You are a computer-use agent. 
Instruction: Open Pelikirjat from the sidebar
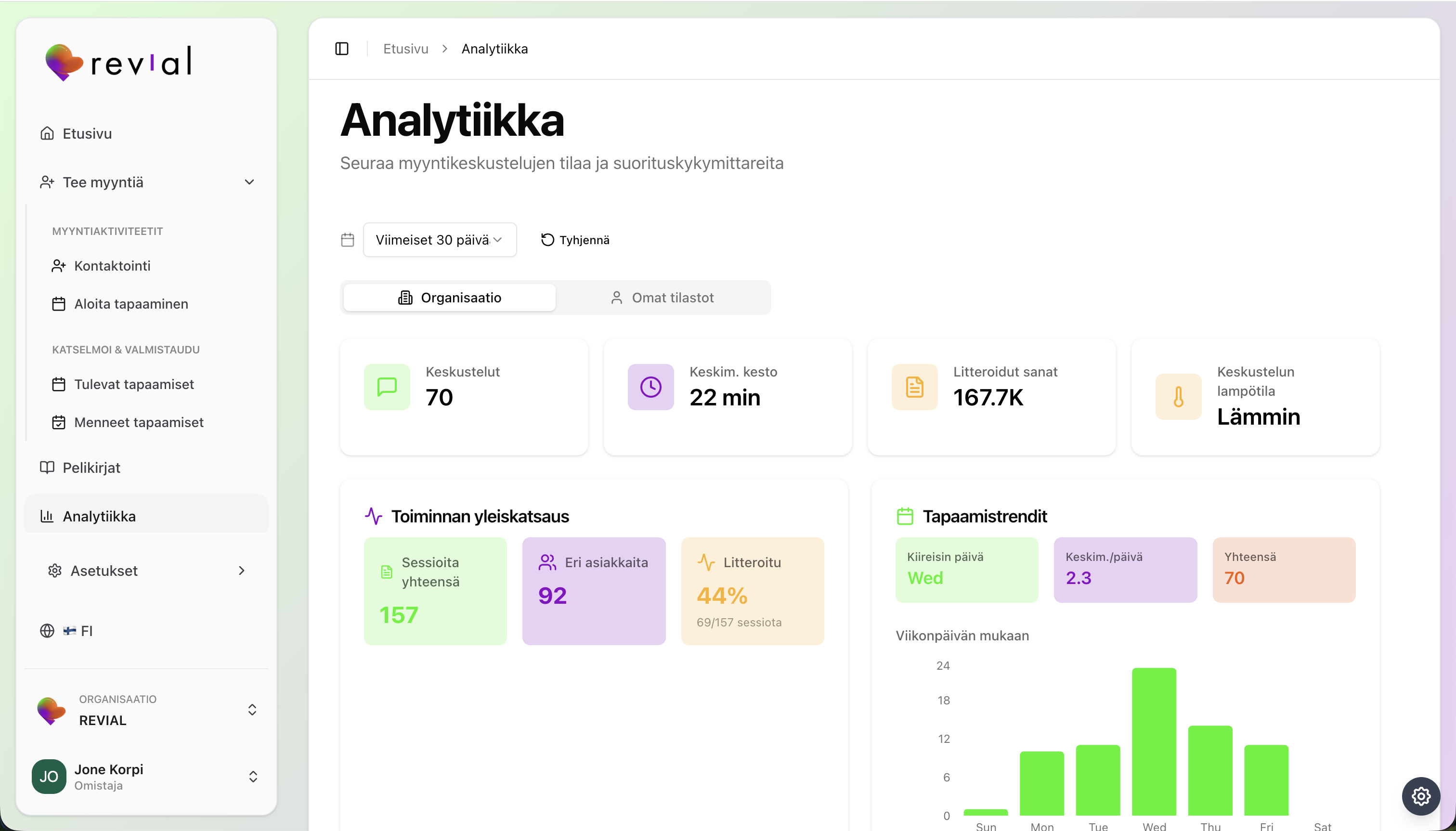(91, 467)
